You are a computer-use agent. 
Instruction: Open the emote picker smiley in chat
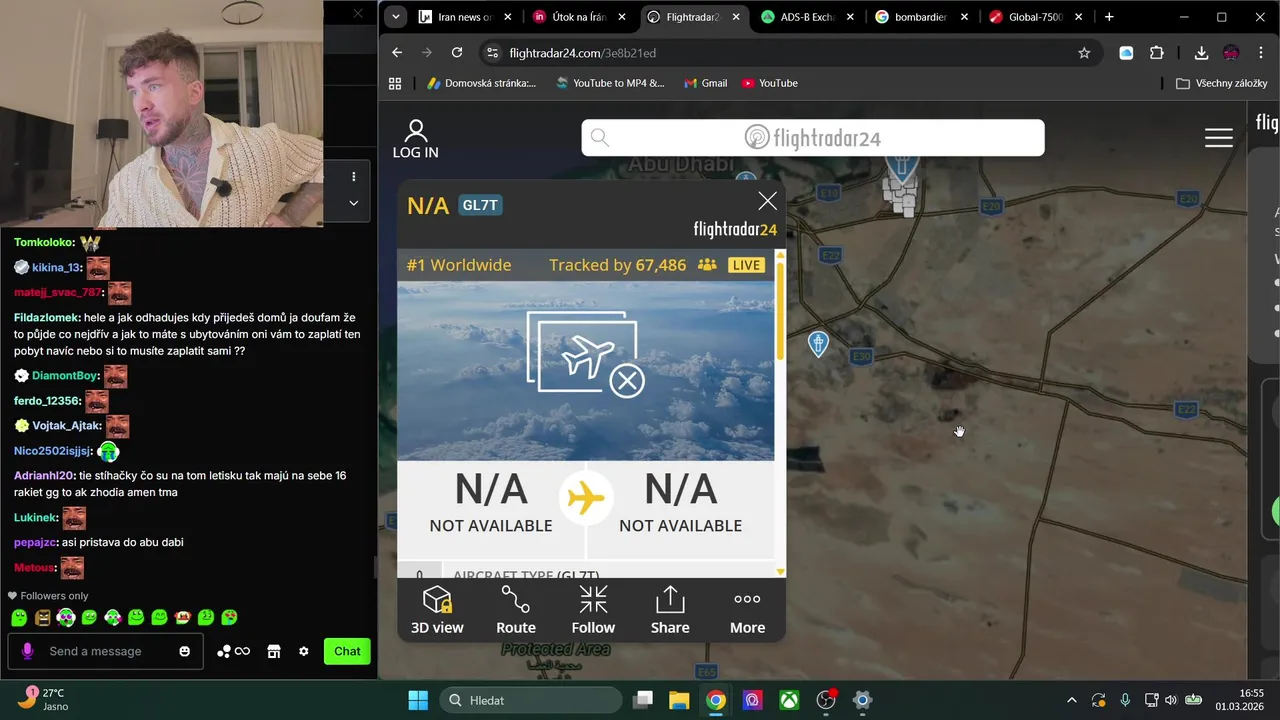185,651
